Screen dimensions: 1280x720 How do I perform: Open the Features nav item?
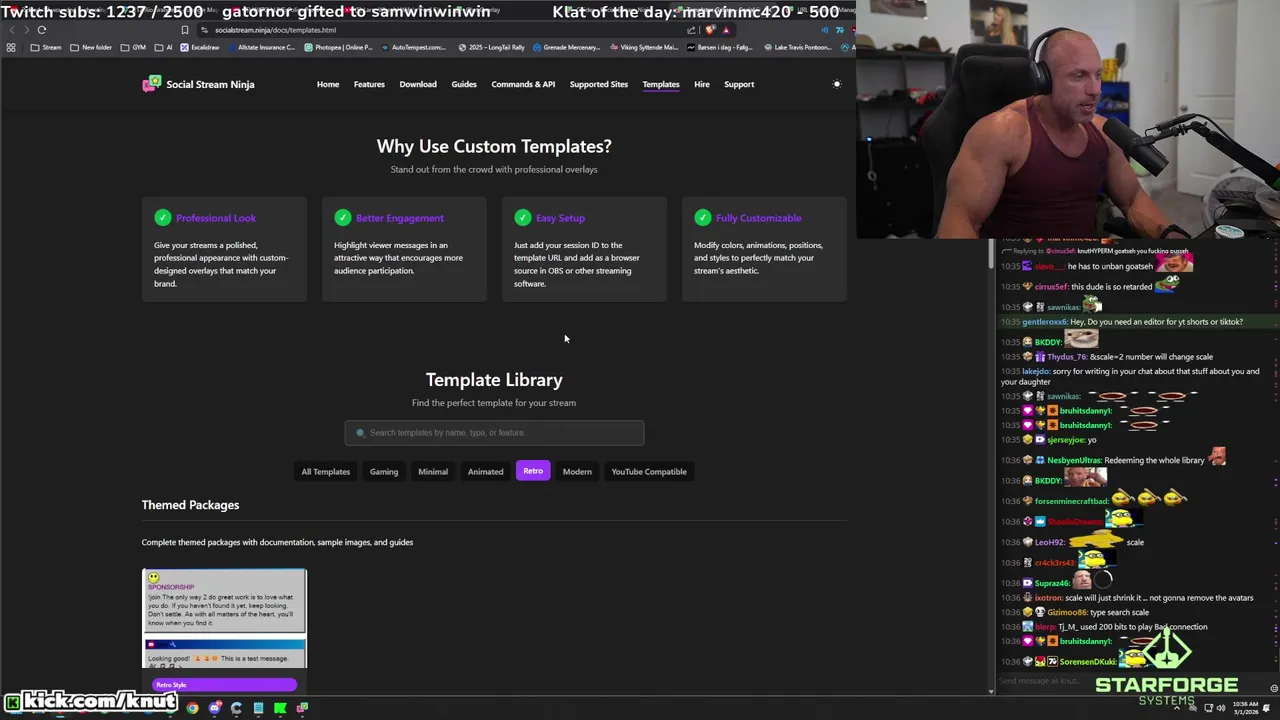(x=369, y=84)
